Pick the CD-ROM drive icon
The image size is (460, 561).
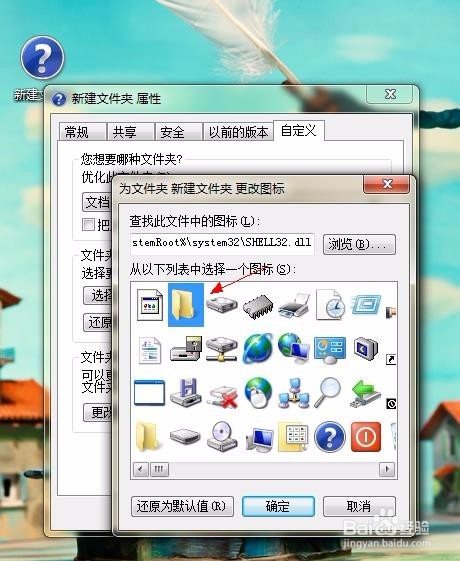[x=222, y=436]
